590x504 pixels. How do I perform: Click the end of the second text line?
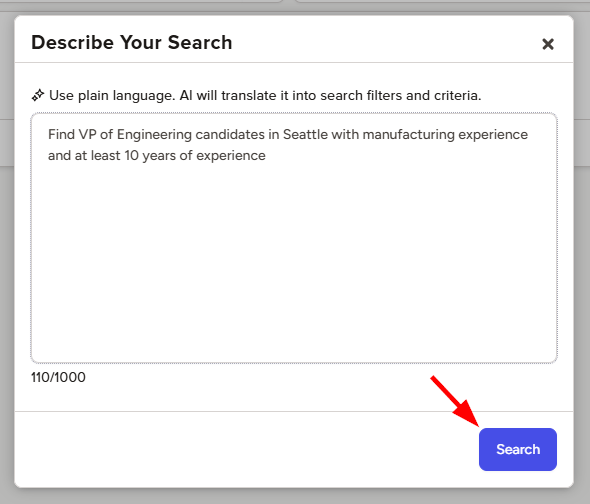point(266,155)
